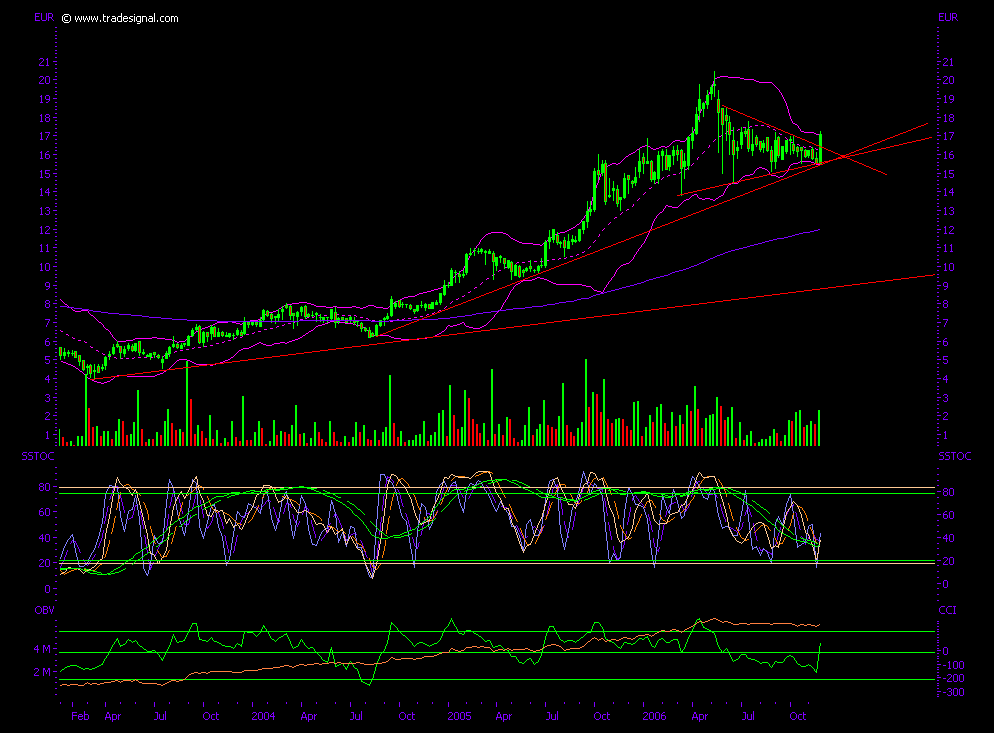
Task: Click '21' on the left price axis
Action: point(44,62)
